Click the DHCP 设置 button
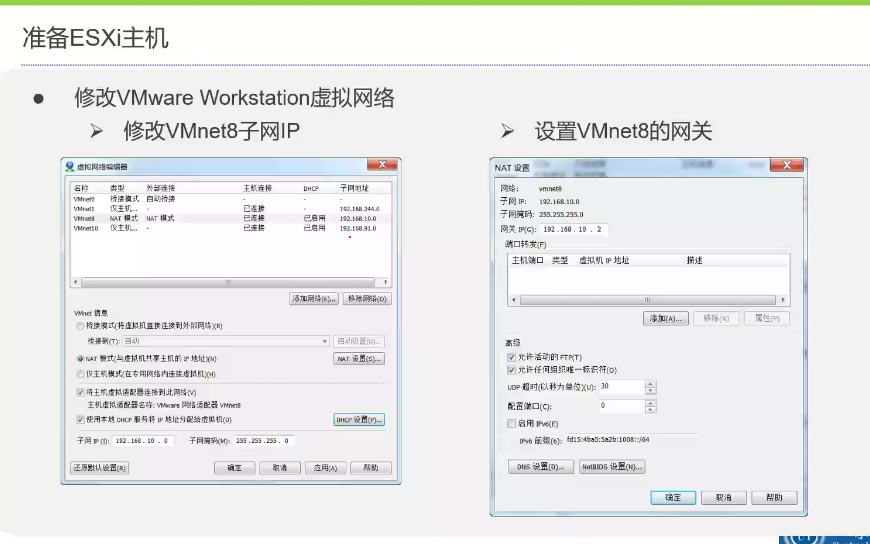Screen dimensions: 870x544 click(358, 420)
